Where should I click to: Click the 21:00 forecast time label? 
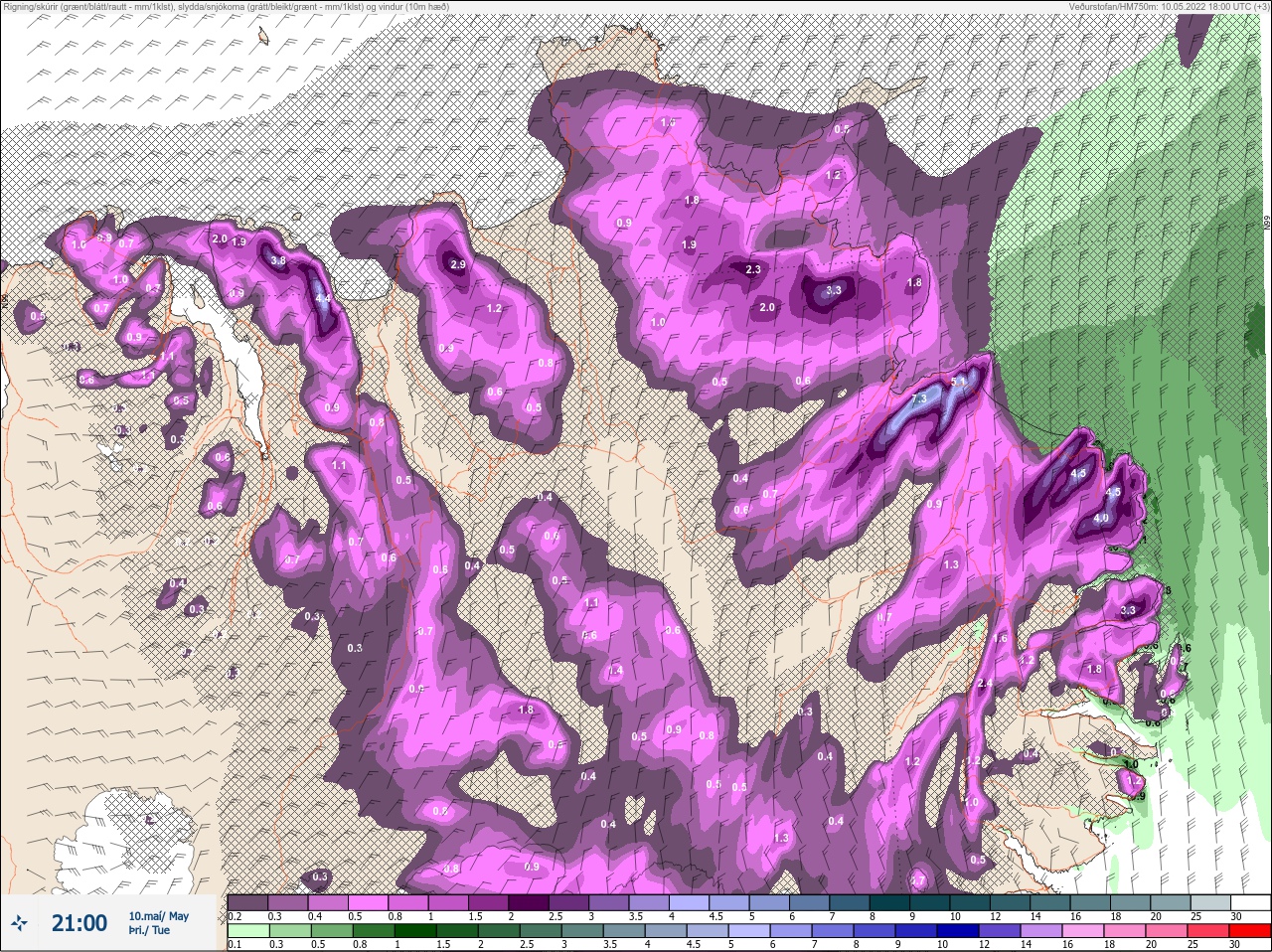coord(79,923)
